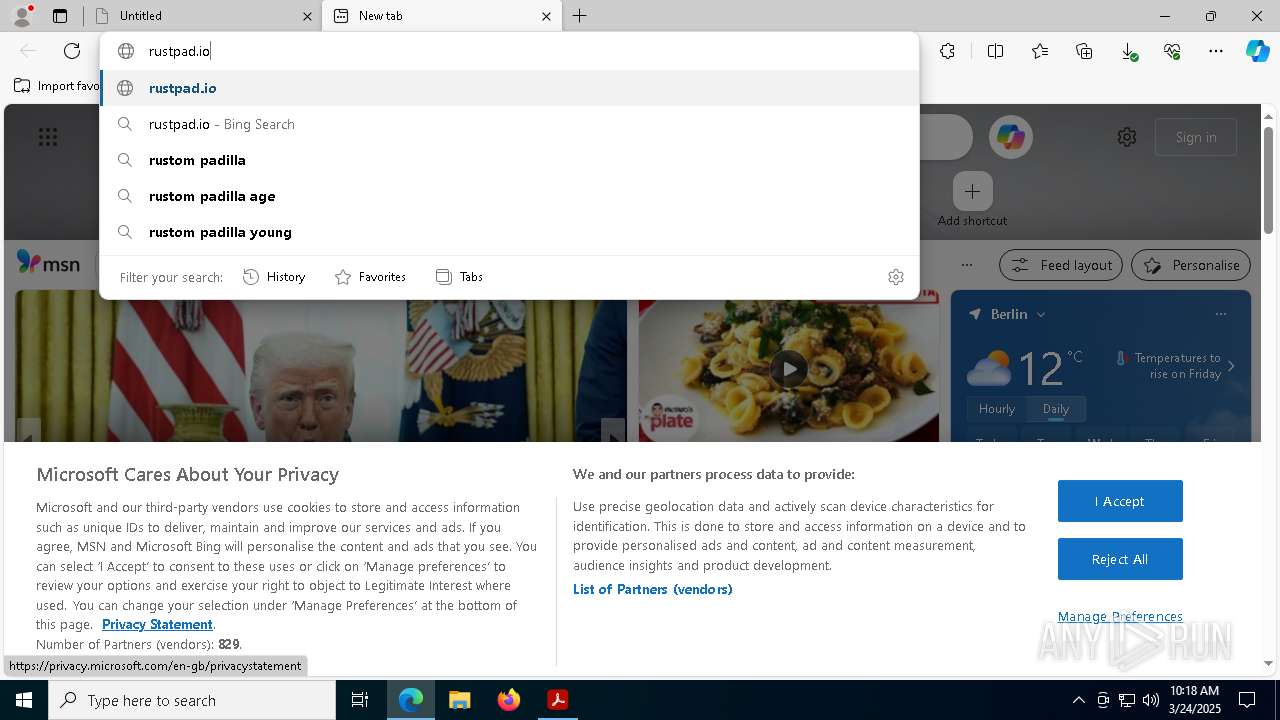Open the new tab button

[x=580, y=16]
